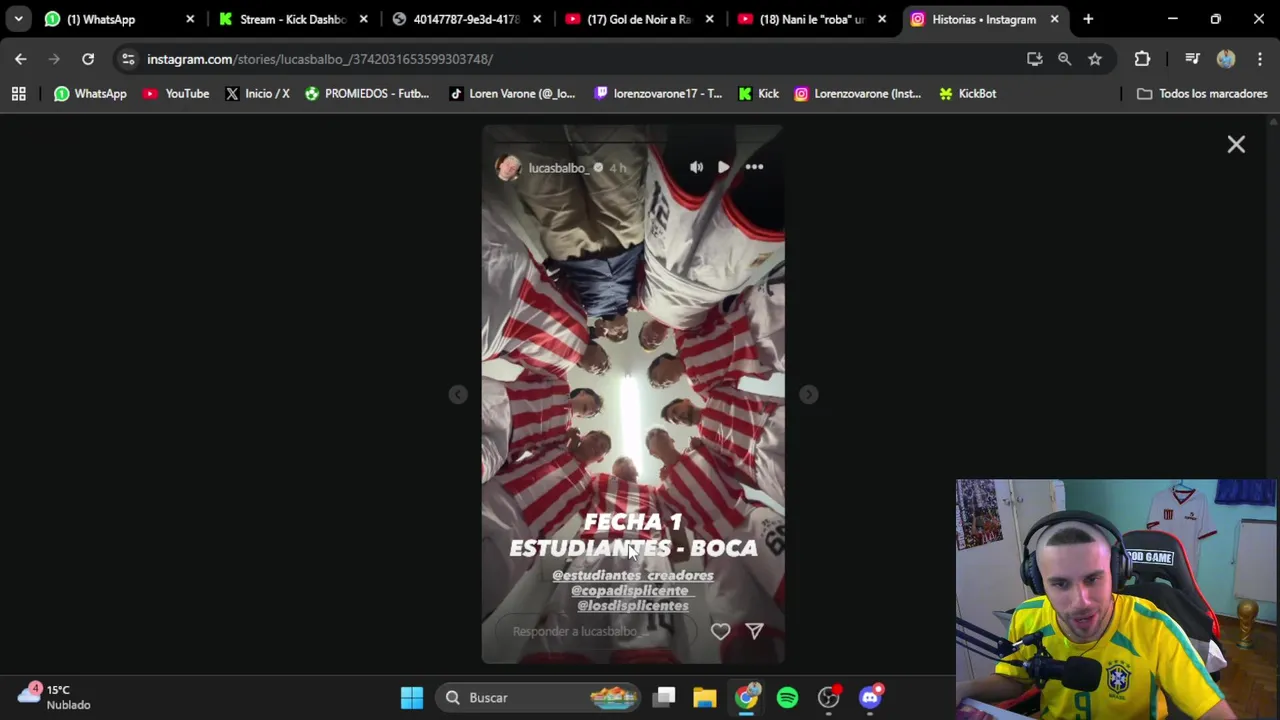Open the Loren Varone TikTok bookmark

(512, 93)
